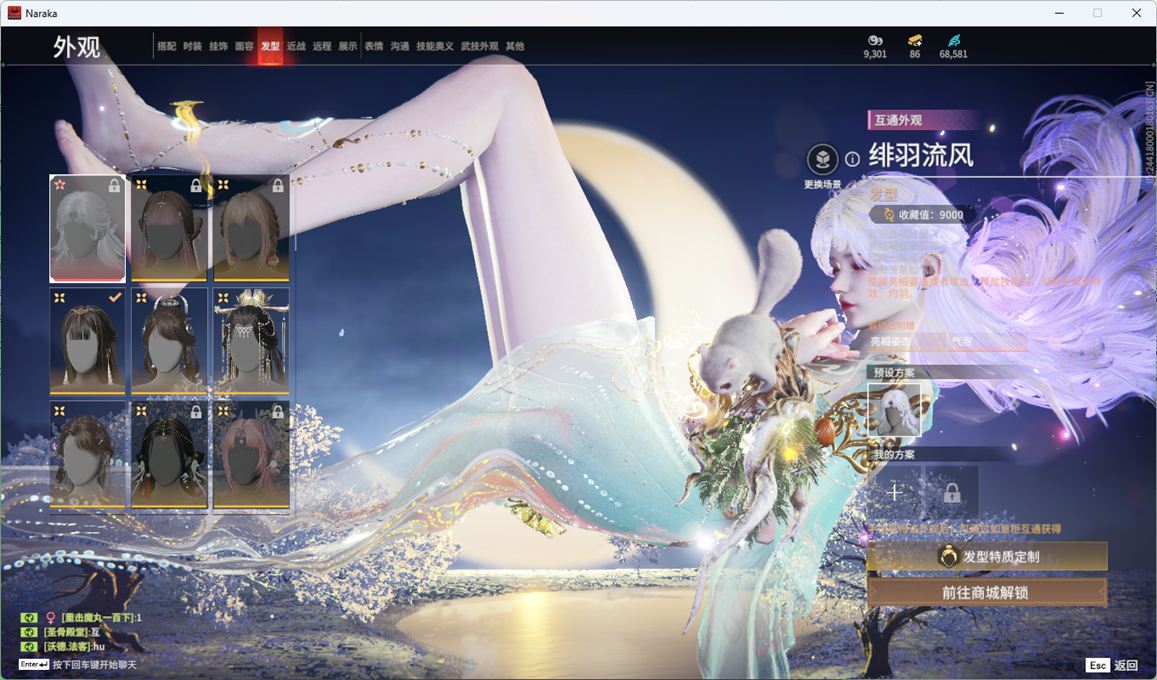The width and height of the screenshot is (1157, 680).
Task: Click lock icon on pink-tipped brown hairstyle
Action: pyautogui.click(x=196, y=186)
